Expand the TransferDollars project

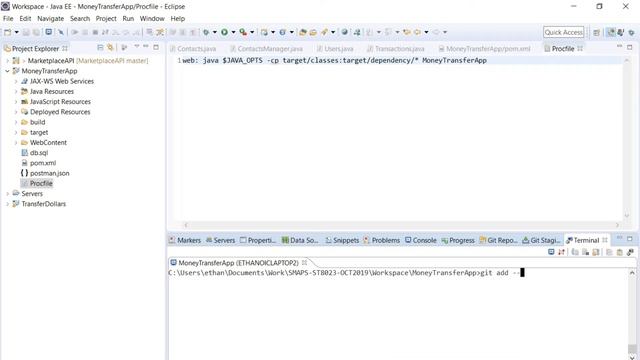(x=7, y=204)
